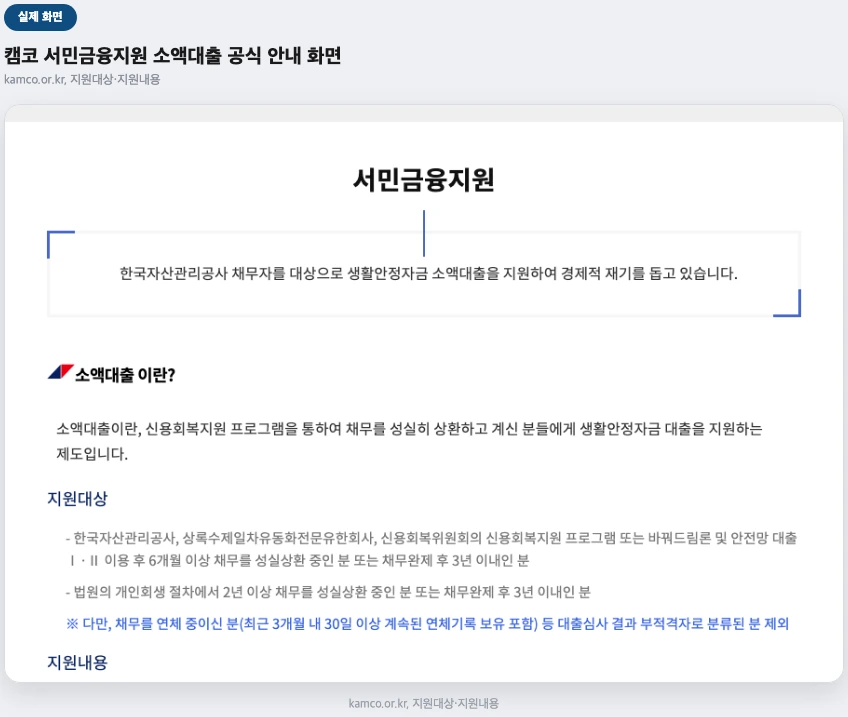Click the 한국자산관리공사 채무자를 대상으로 intro sentence
The width and height of the screenshot is (848, 717).
428,273
